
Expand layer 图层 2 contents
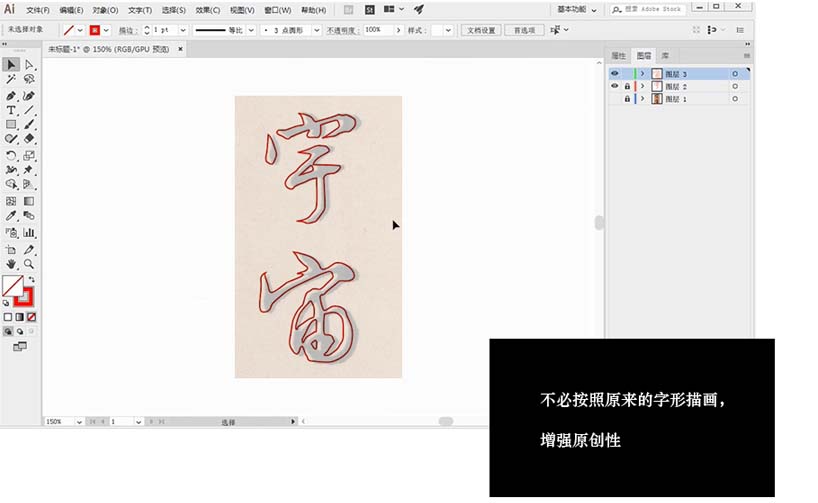pos(643,86)
